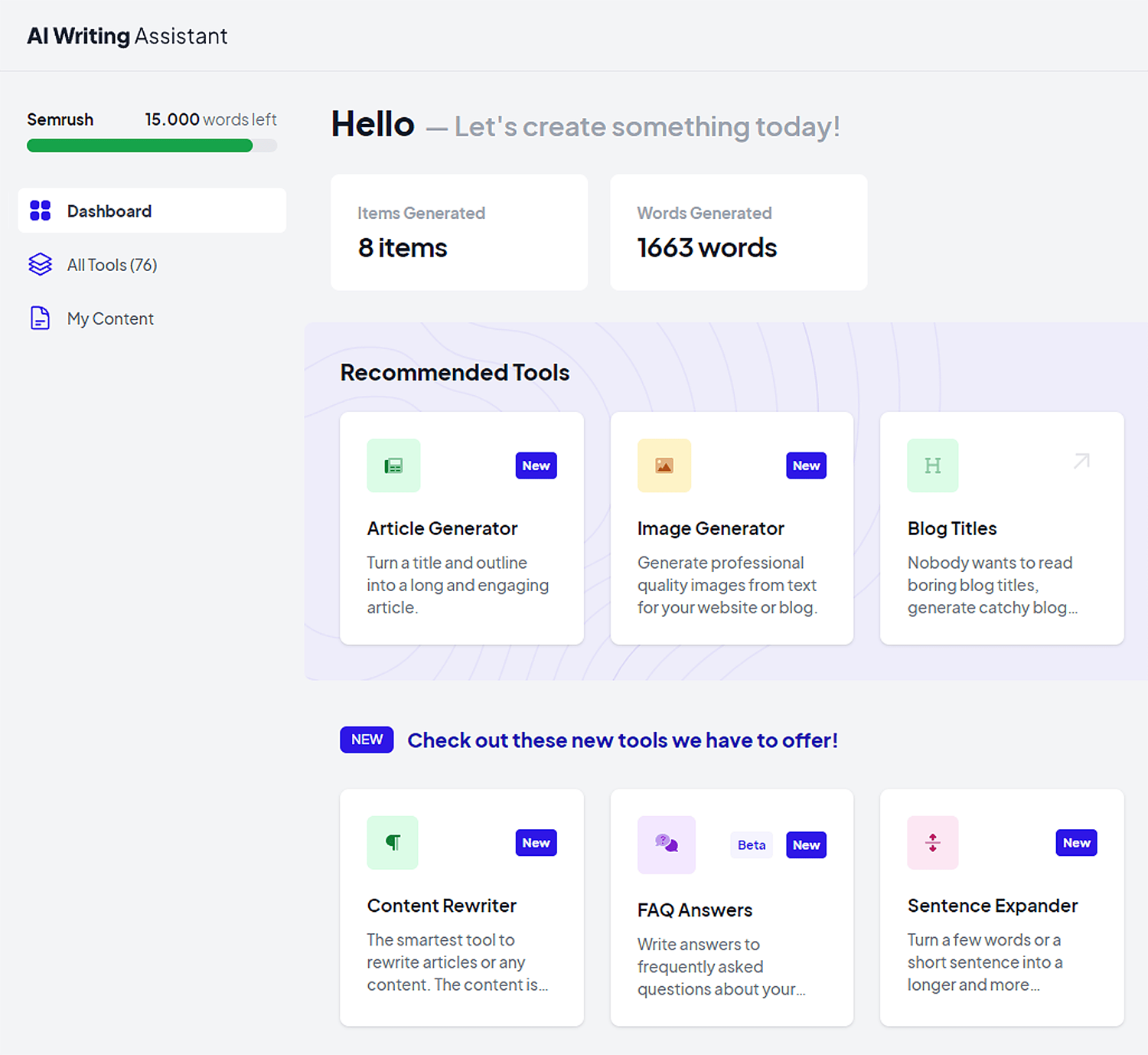Screen dimensions: 1148x1055
Task: Click the '15.000 words left' text
Action: point(210,119)
